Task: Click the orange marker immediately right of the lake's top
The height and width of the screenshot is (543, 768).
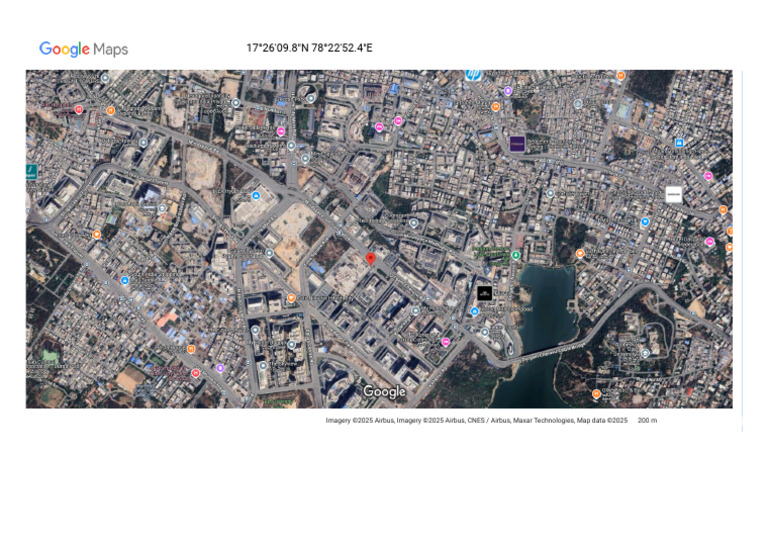Action: click(x=580, y=253)
